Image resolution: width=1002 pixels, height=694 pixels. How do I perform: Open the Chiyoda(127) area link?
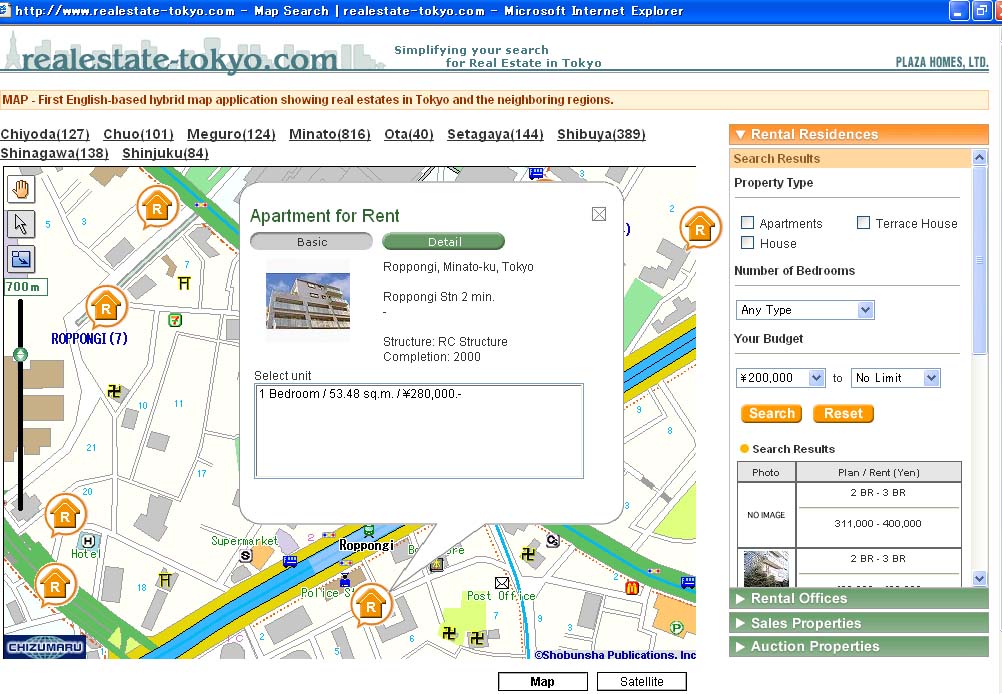coord(45,134)
